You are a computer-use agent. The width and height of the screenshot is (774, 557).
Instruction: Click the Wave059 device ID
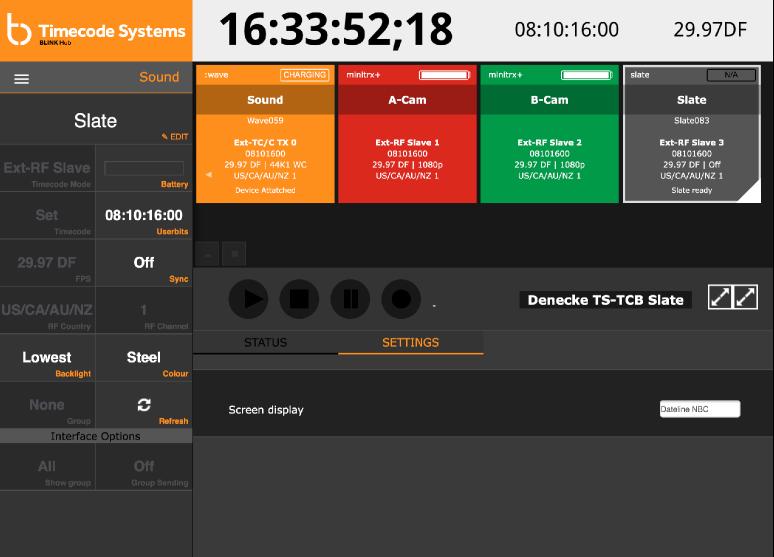coord(265,120)
